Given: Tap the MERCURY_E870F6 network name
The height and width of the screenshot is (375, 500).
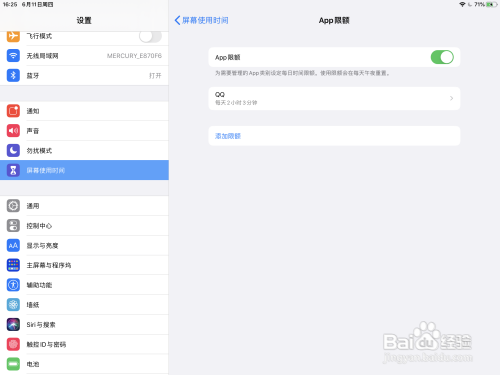Looking at the screenshot, I should coord(134,56).
